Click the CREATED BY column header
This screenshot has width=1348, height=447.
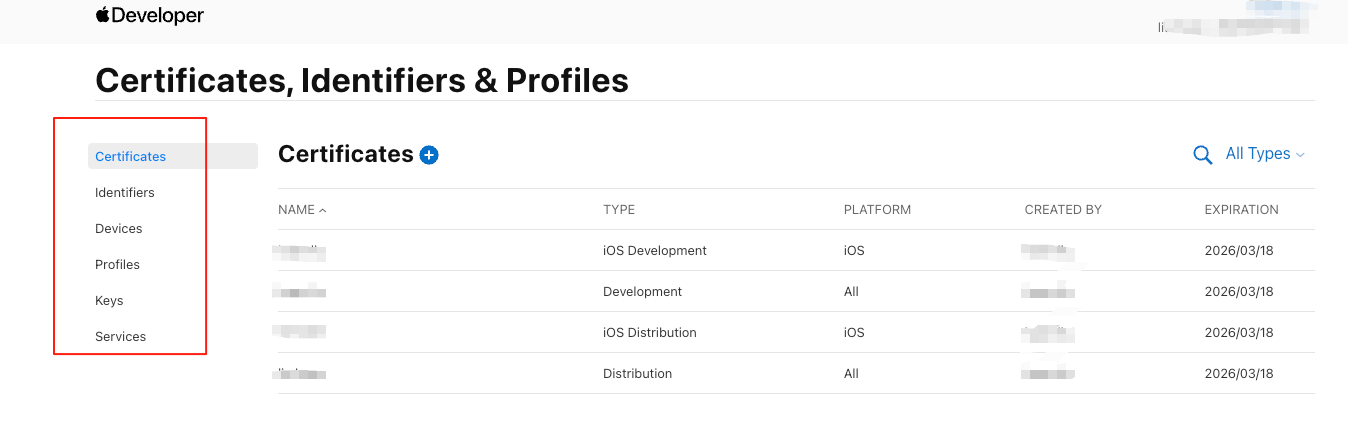pyautogui.click(x=1063, y=210)
